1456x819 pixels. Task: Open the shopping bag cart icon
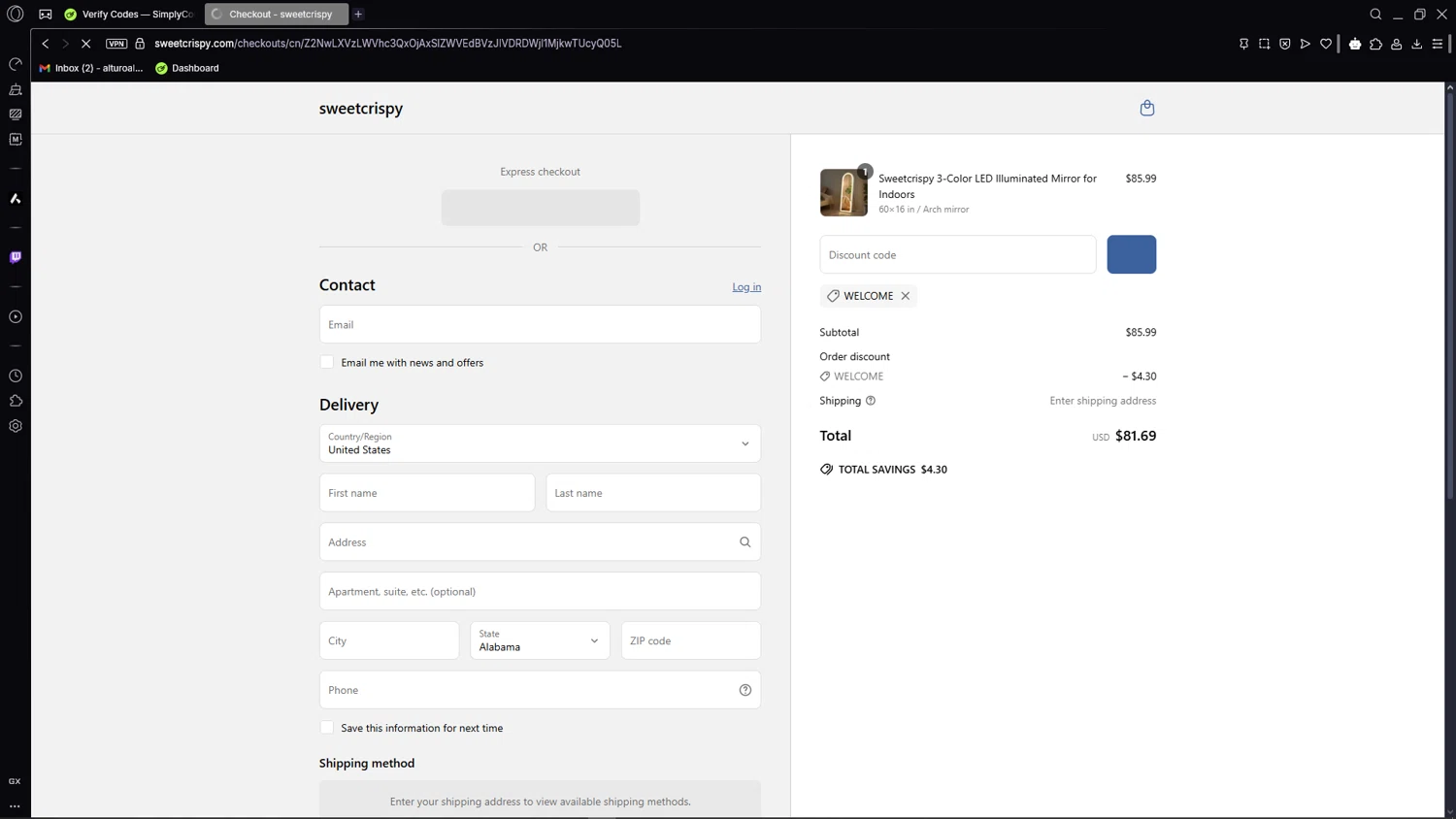[x=1146, y=108]
